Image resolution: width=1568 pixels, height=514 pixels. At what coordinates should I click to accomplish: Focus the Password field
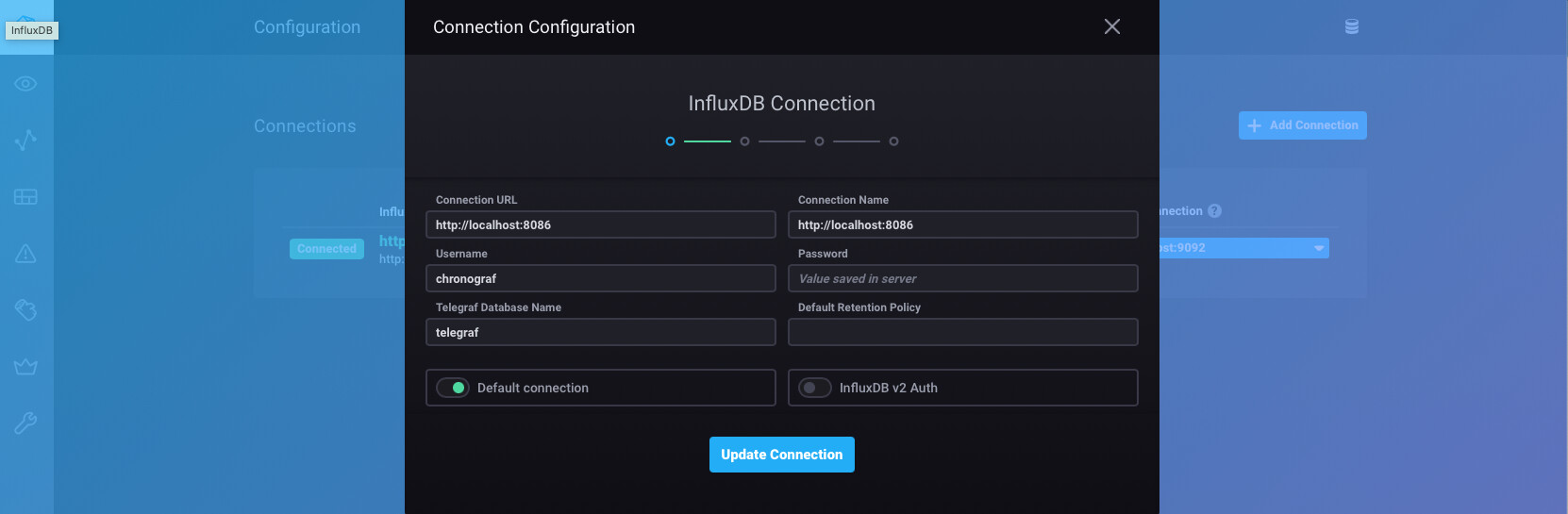click(x=963, y=278)
